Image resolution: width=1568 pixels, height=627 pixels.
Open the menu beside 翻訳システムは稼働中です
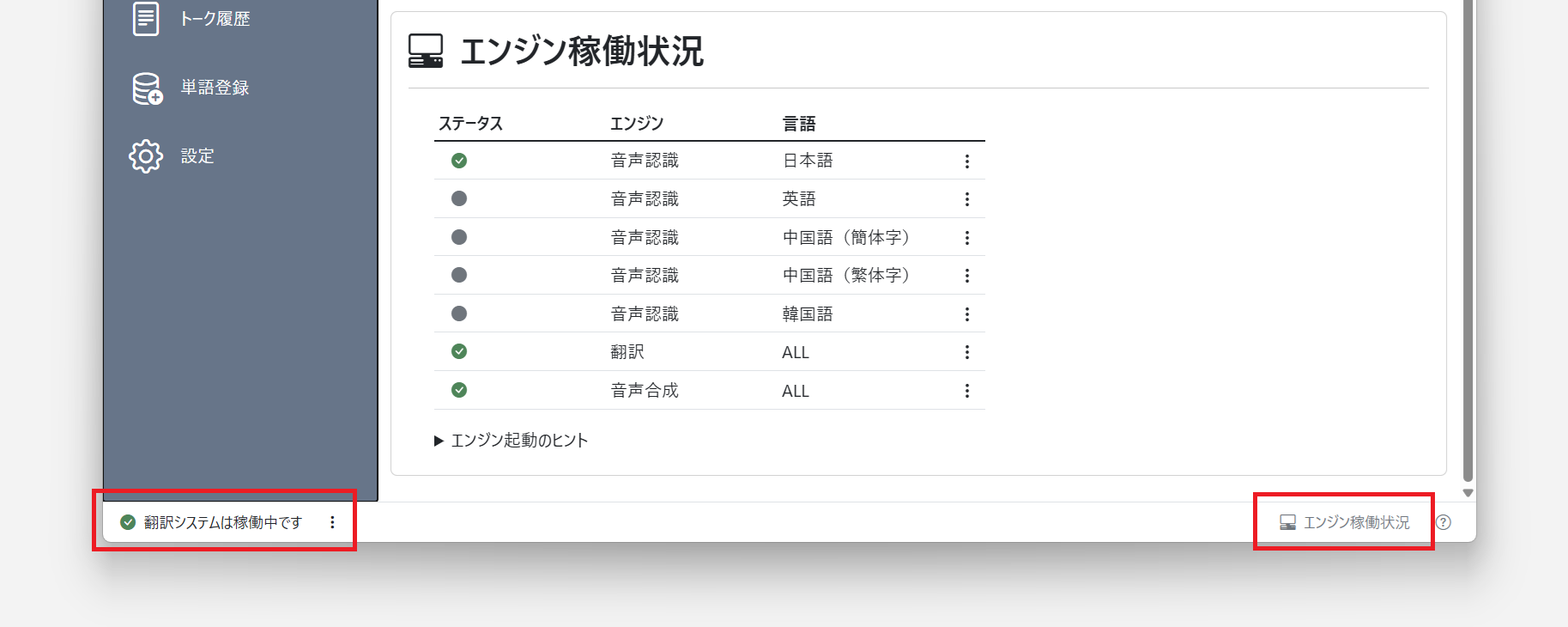pyautogui.click(x=332, y=522)
